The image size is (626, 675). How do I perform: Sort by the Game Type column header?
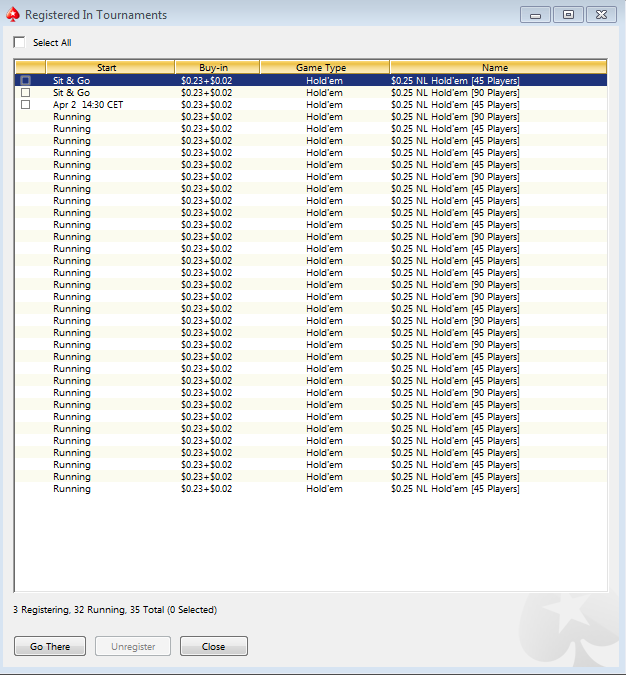pyautogui.click(x=325, y=67)
